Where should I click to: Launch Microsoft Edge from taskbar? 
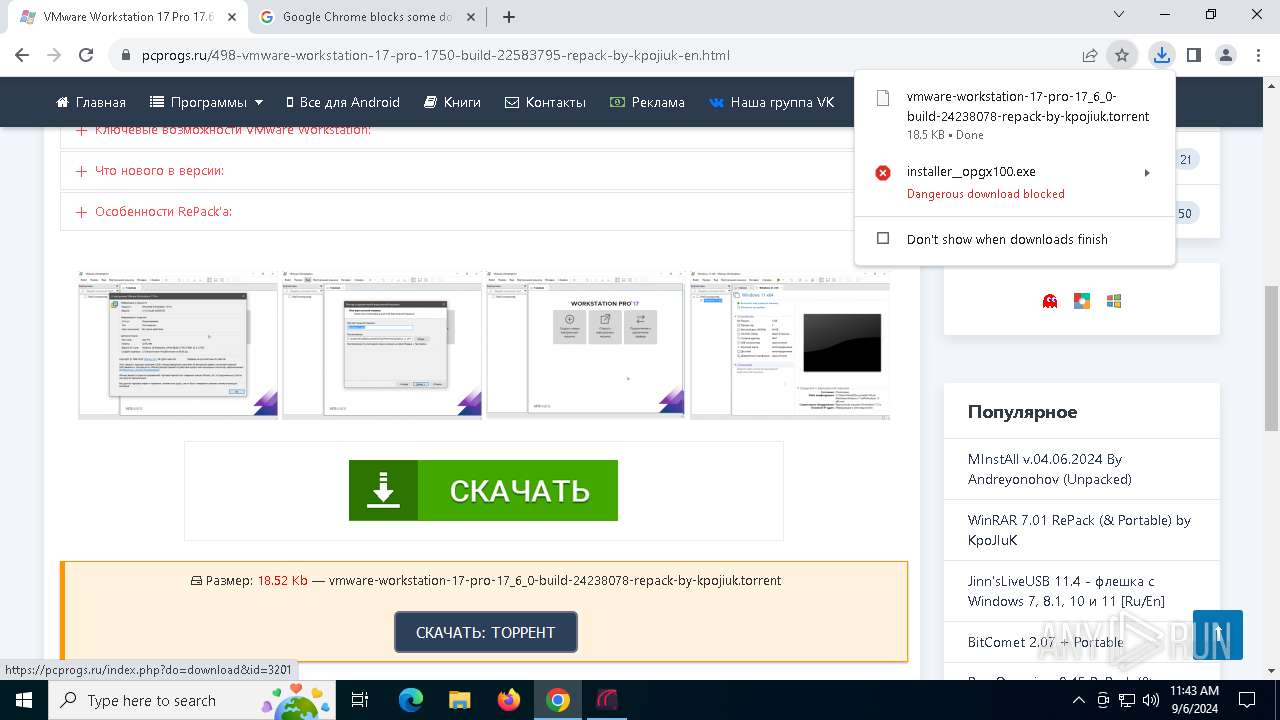pyautogui.click(x=411, y=700)
